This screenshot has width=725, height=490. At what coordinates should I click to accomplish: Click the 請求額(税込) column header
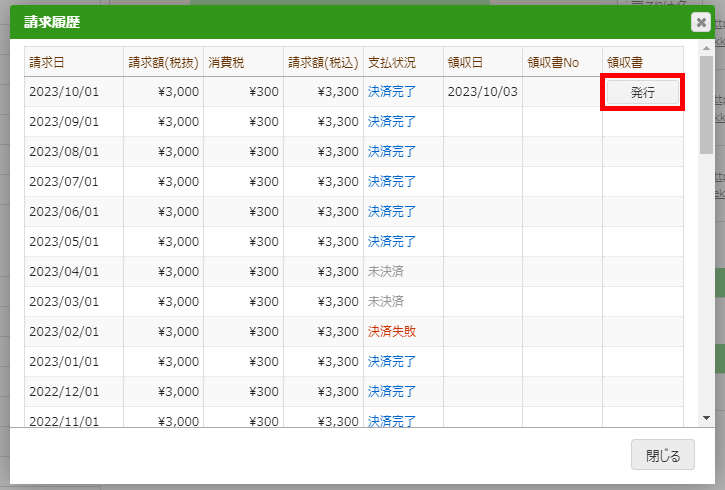point(323,62)
